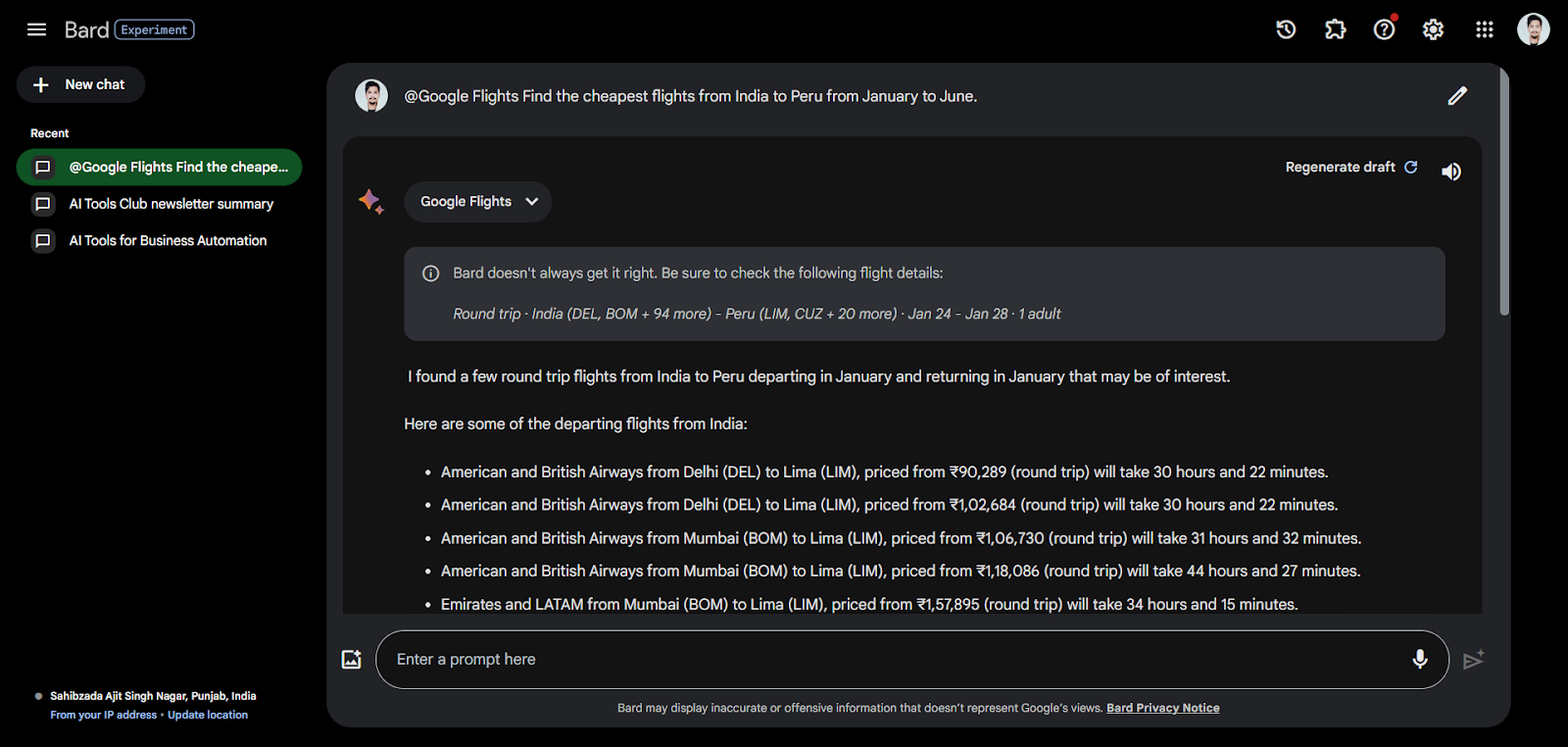Screen dimensions: 1568x747
Task: Listen to response with speaker icon
Action: 1451,172
